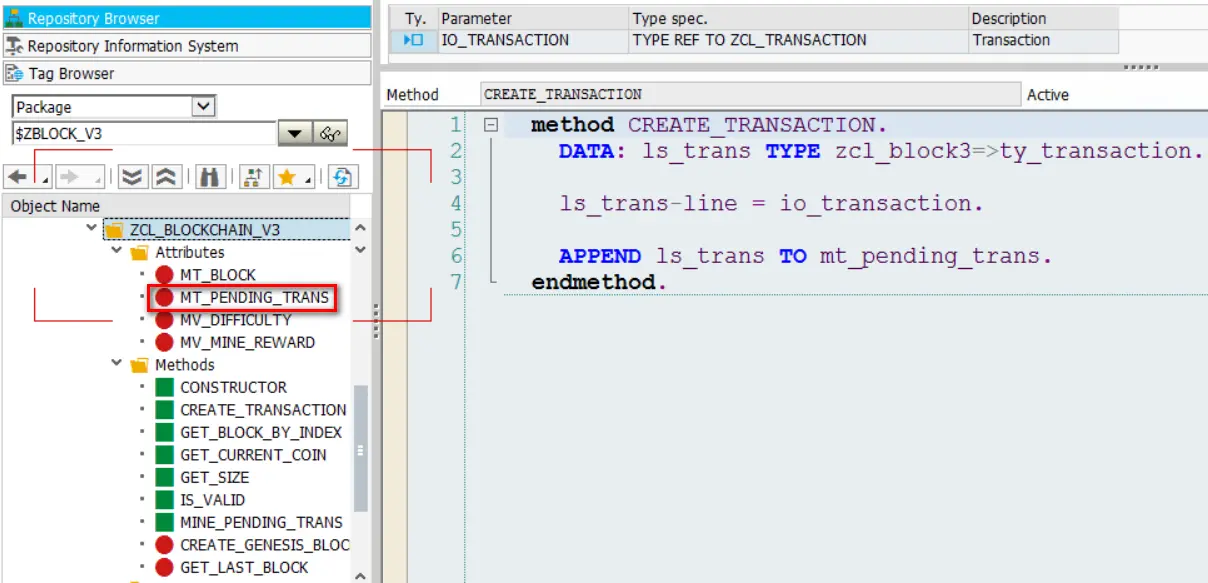Viewport: 1208px width, 583px height.
Task: Open the Tag Browser tab
Action: (185, 73)
